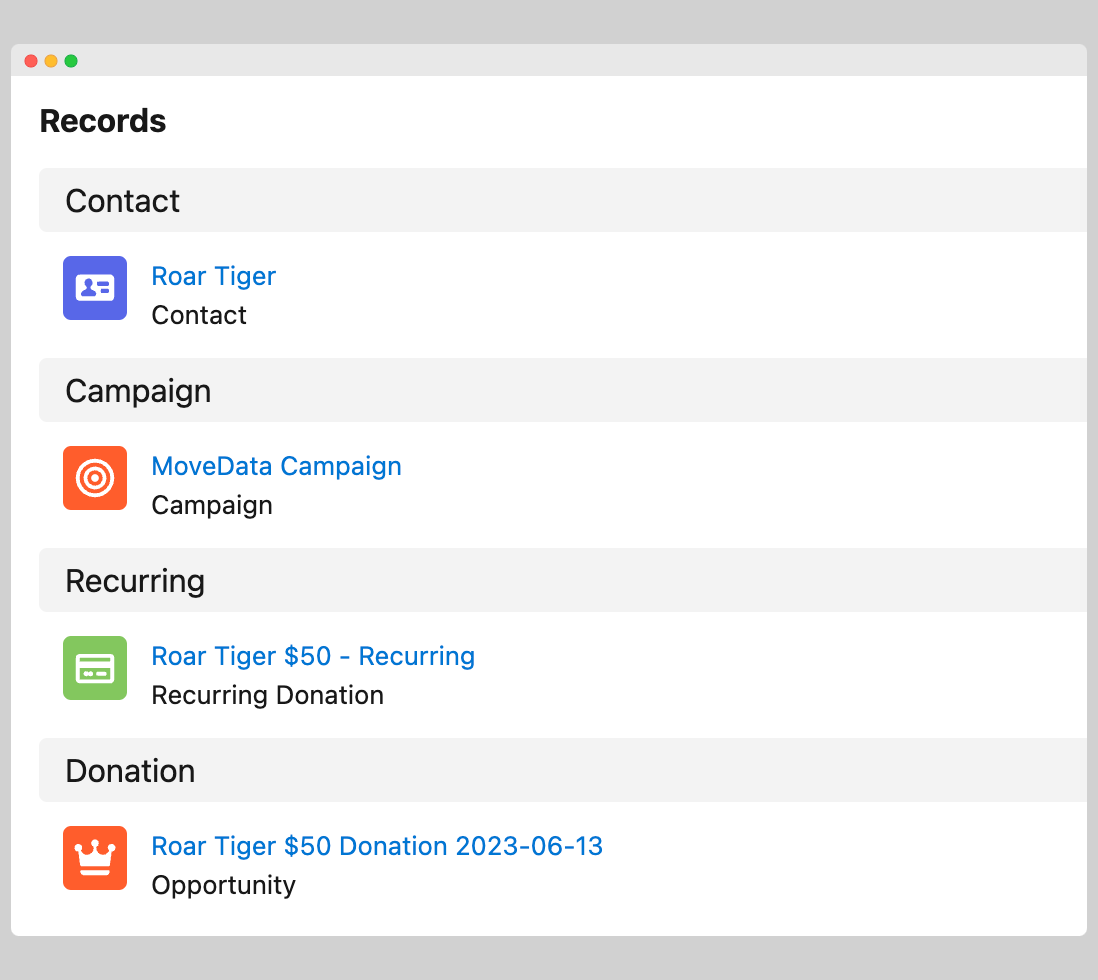Screen dimensions: 1098x980
Task: Click the Recurring Donation type label
Action: point(267,695)
